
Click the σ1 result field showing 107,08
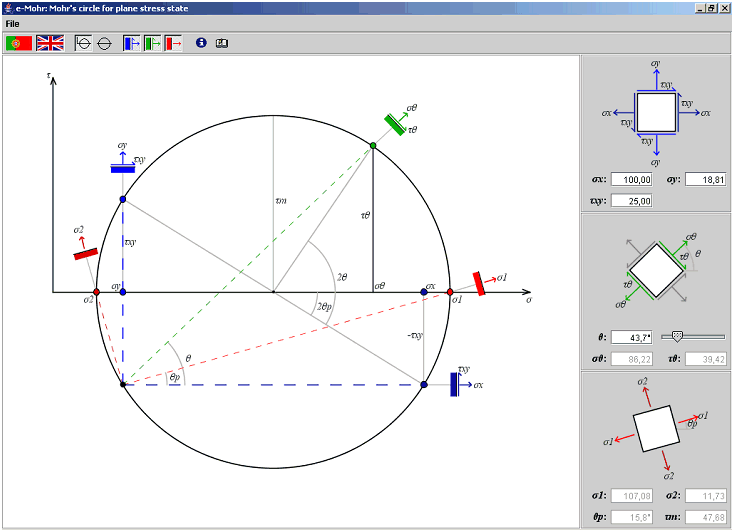click(631, 496)
